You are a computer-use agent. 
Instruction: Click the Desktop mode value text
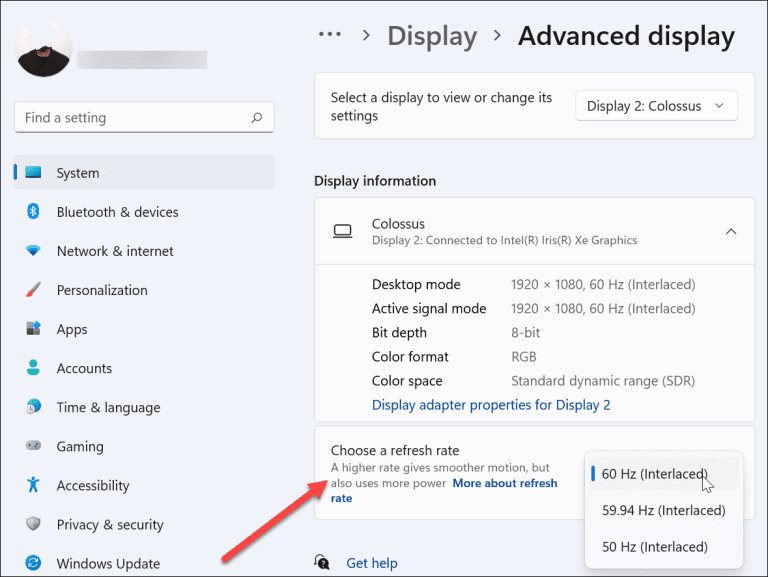(603, 284)
